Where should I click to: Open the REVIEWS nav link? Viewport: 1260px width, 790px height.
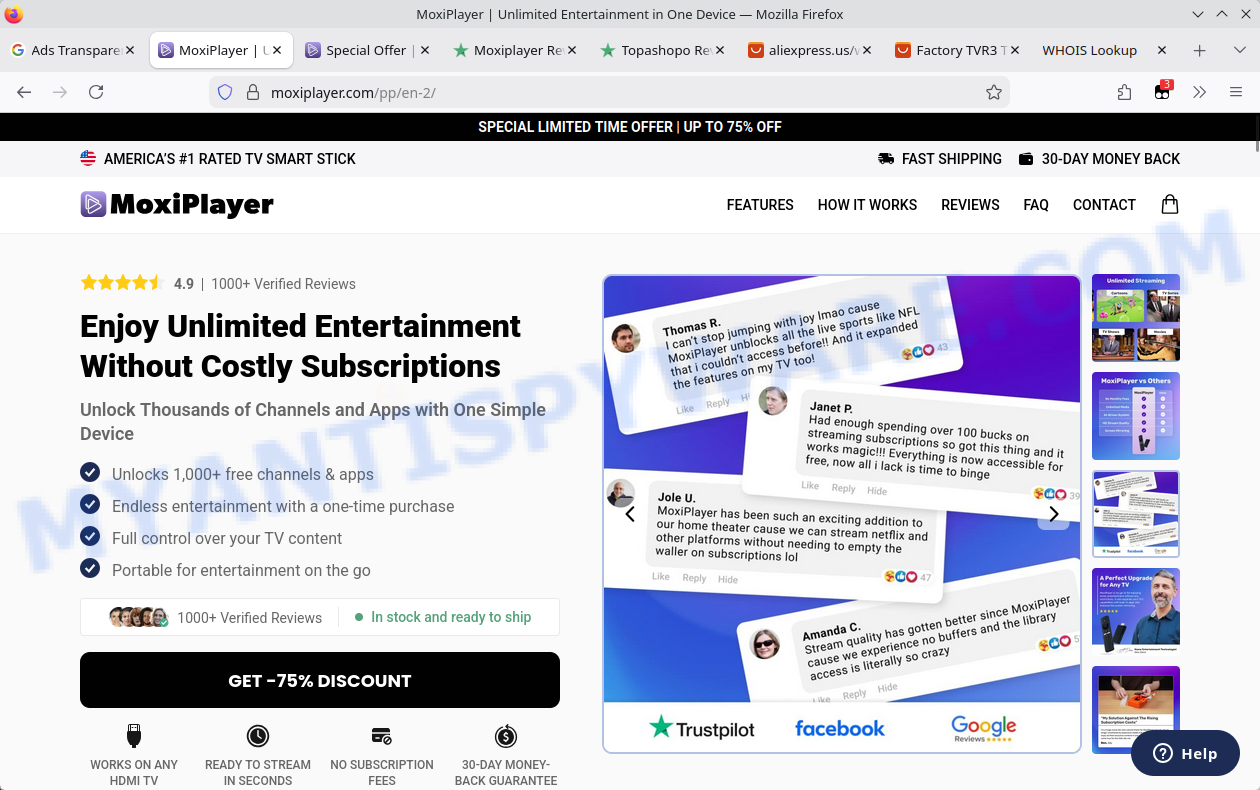click(x=970, y=205)
